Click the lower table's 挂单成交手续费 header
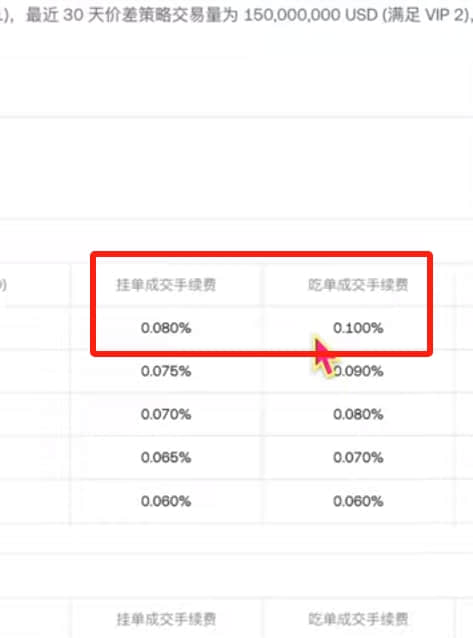 point(166,619)
